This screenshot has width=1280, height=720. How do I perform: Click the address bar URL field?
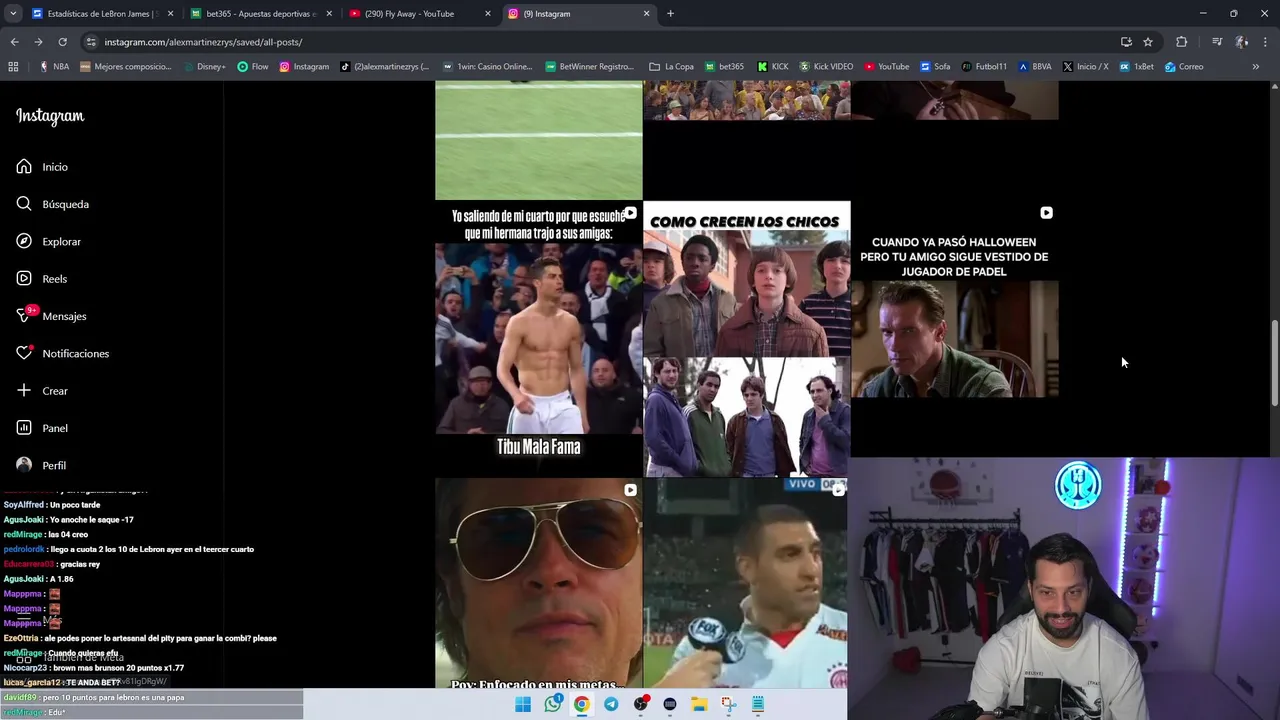click(600, 42)
